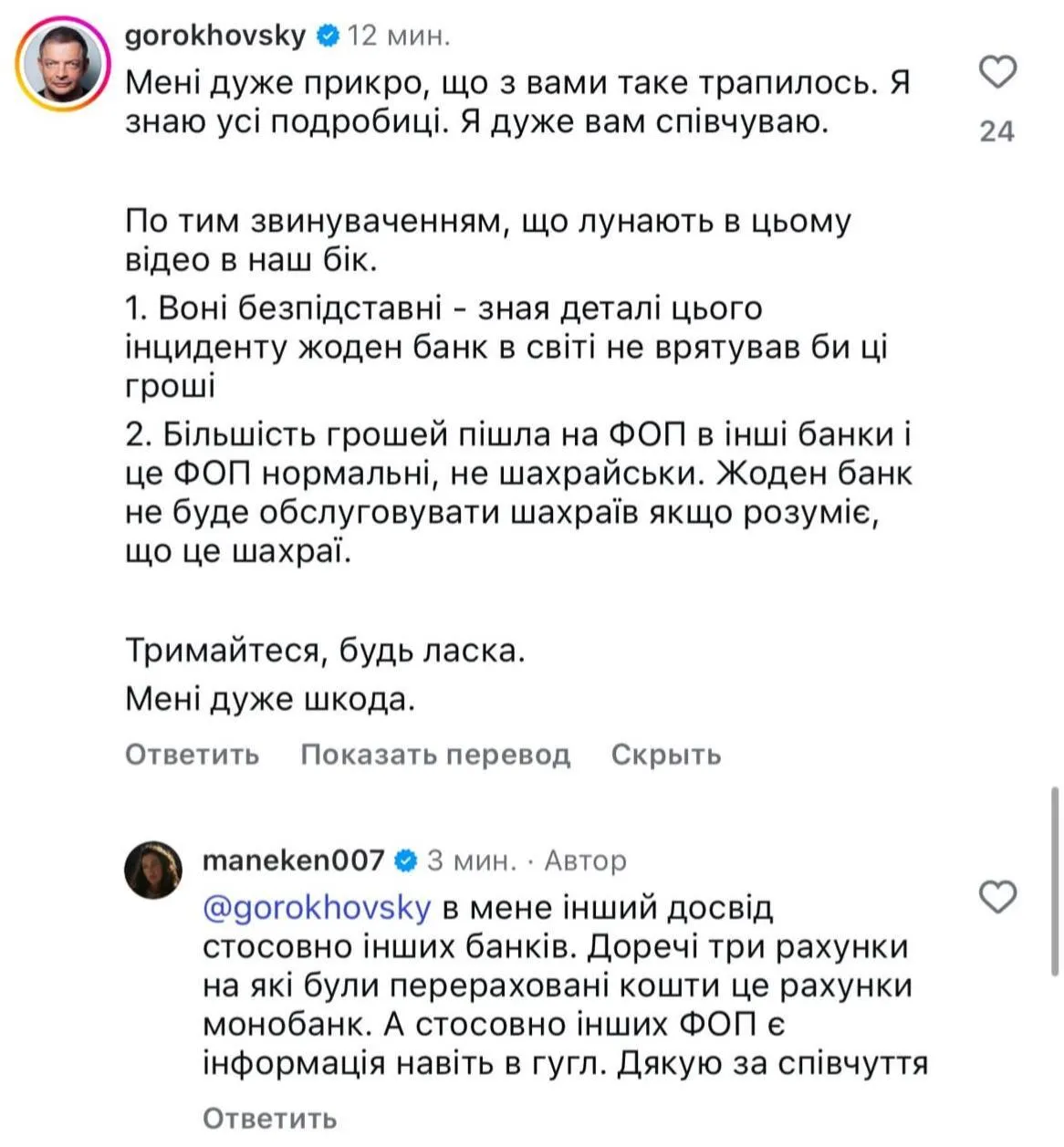Click the verified badge next to maneken007
Screen dimensions: 1064x1147
coord(405,860)
